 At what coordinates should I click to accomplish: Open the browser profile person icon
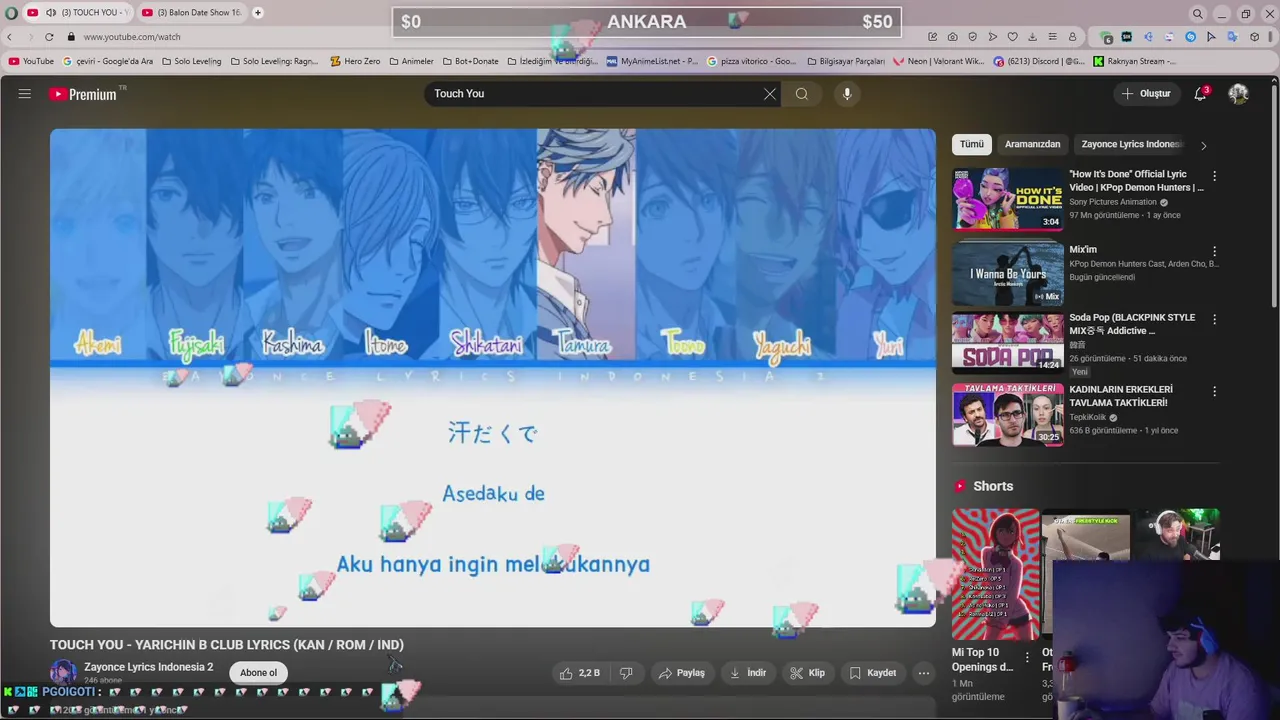pos(1072,37)
